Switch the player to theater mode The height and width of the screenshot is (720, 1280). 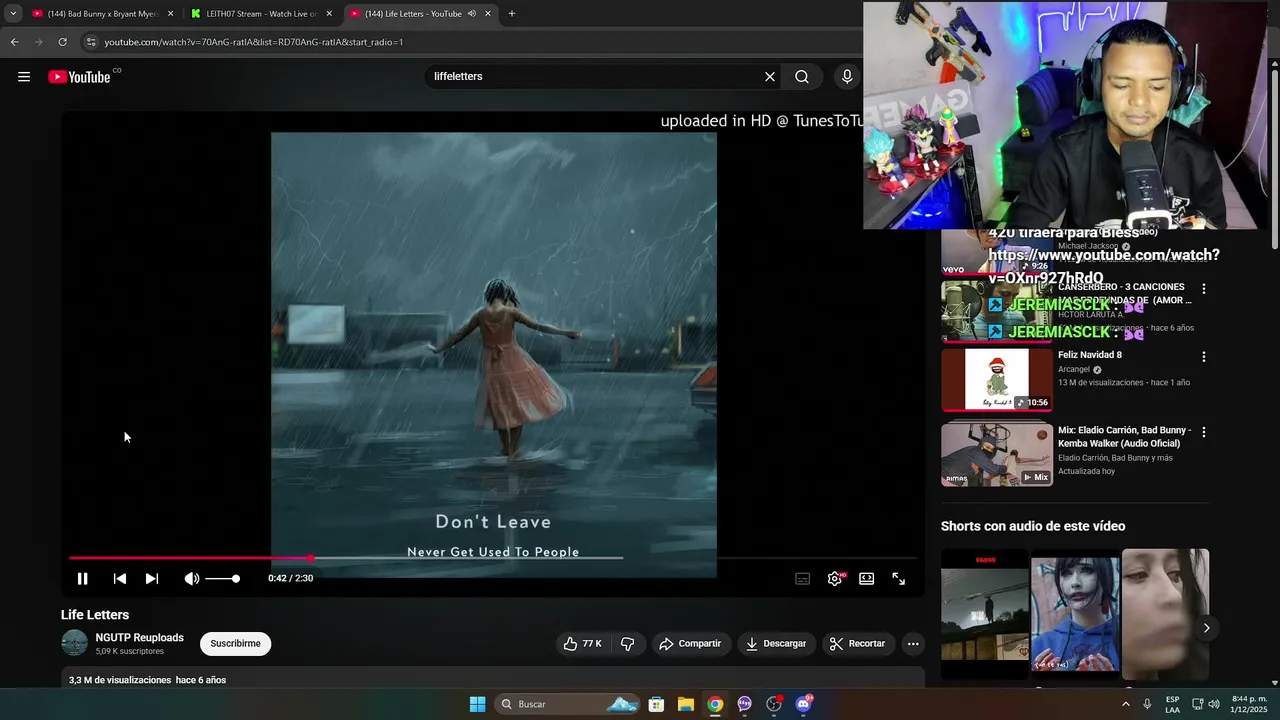tap(867, 579)
